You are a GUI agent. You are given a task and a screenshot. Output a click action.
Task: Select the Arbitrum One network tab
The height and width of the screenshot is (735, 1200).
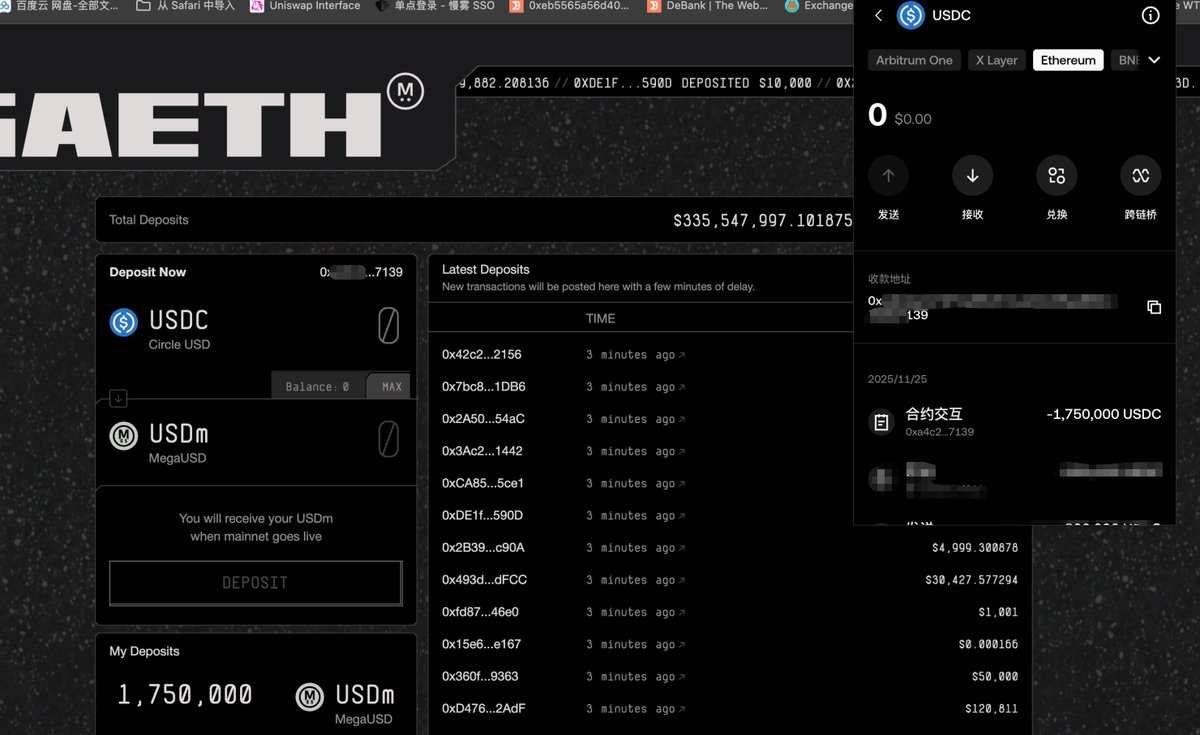[914, 60]
